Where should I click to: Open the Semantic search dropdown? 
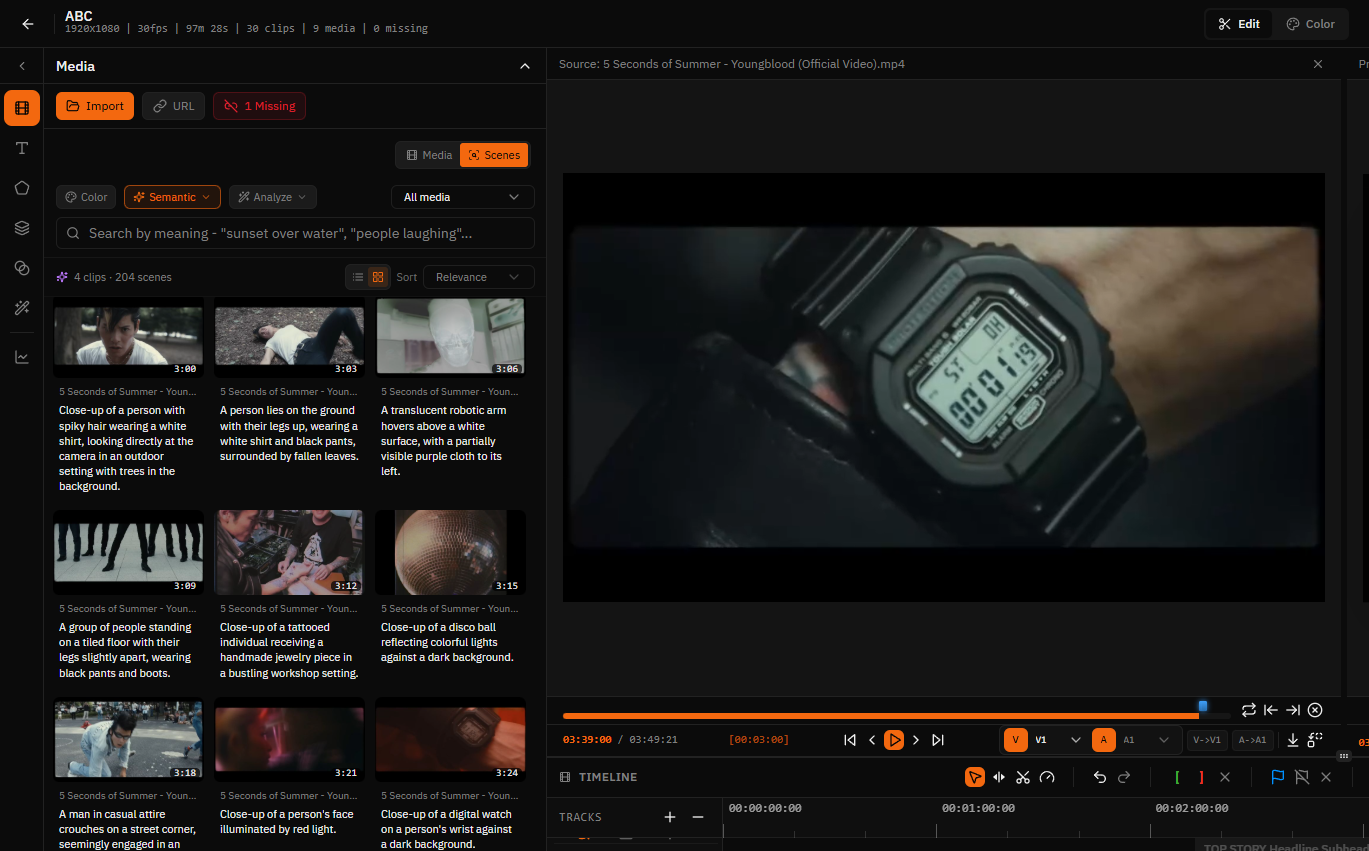[x=172, y=197]
